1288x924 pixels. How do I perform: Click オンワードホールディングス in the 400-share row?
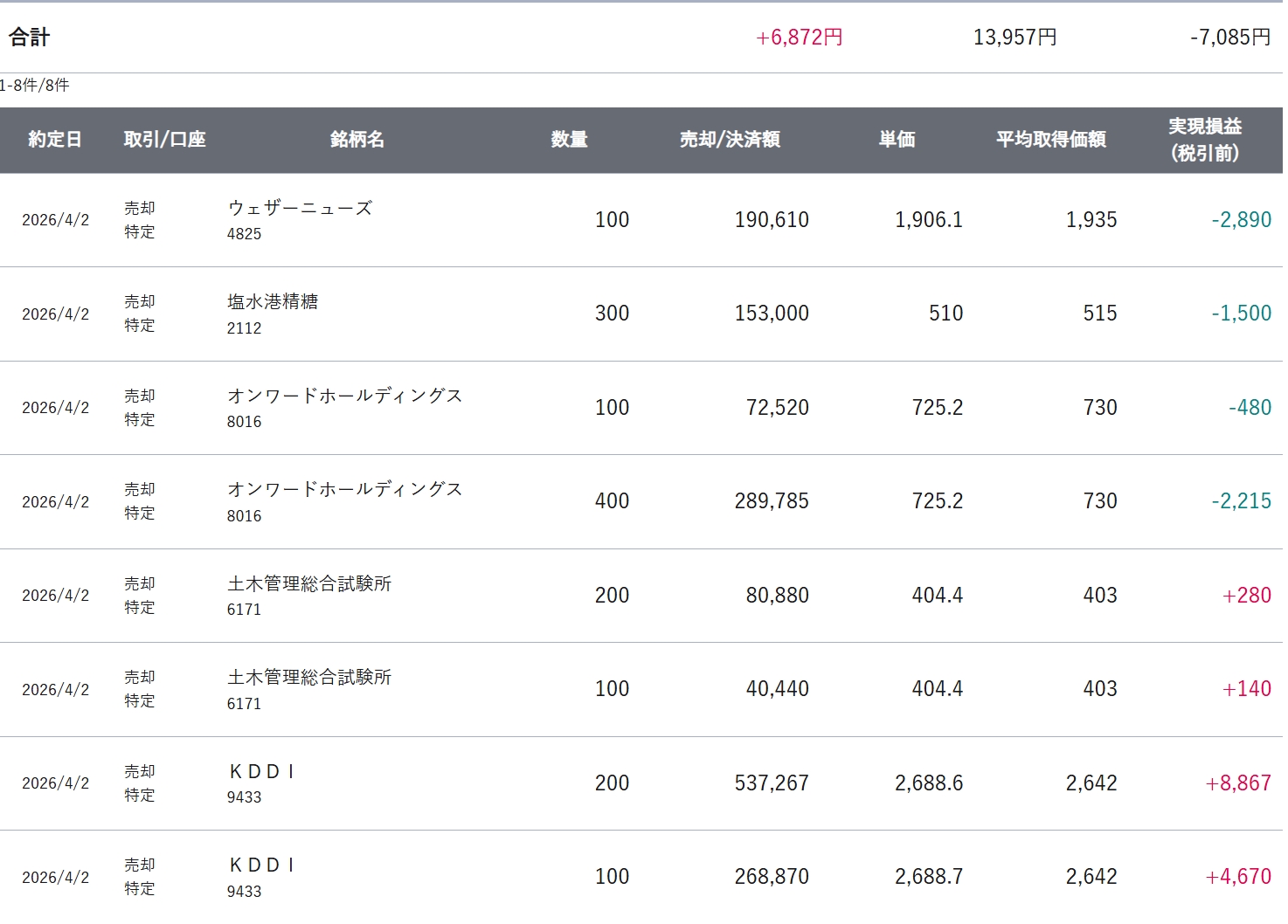click(344, 489)
